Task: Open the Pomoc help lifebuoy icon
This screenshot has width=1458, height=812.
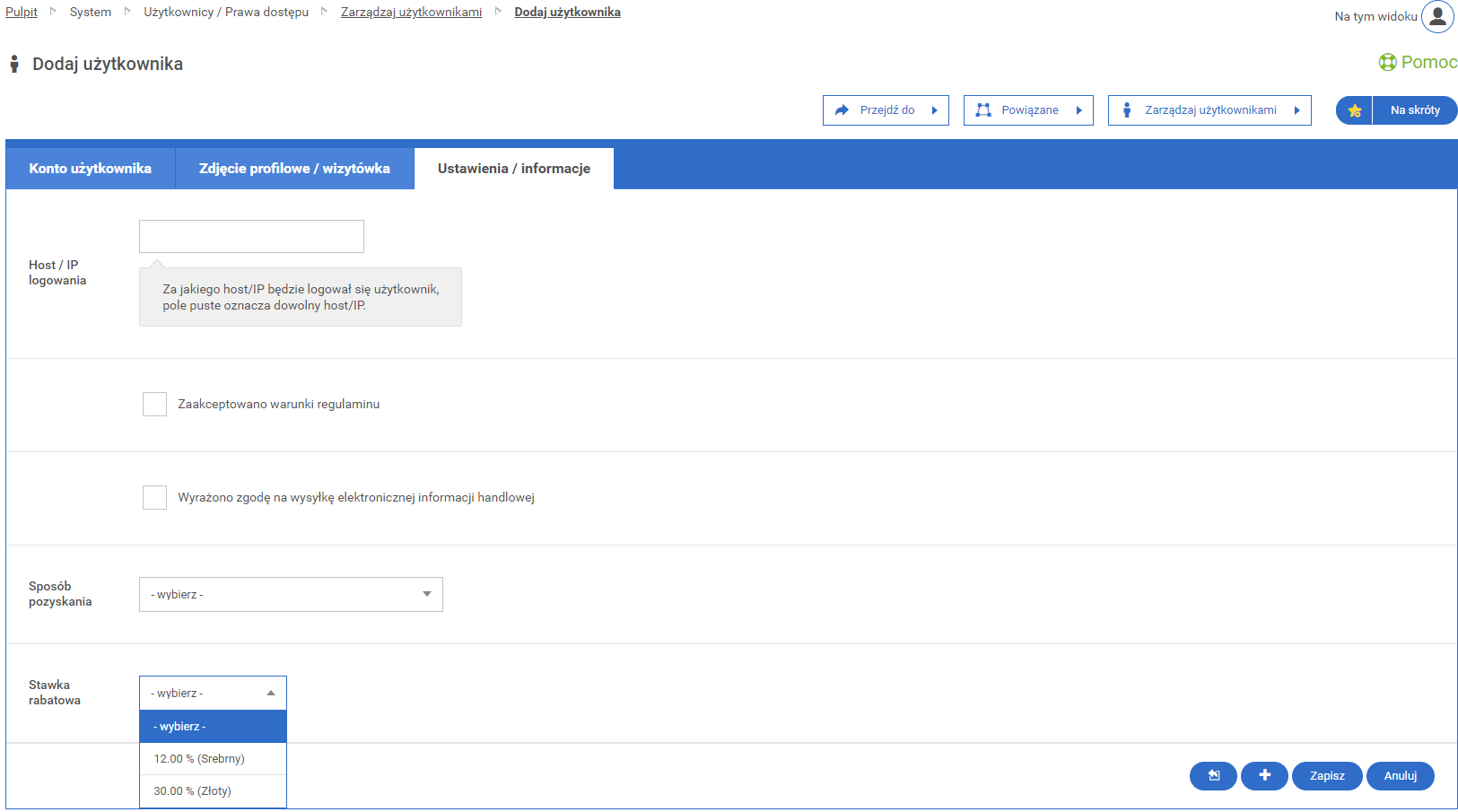Action: pyautogui.click(x=1387, y=62)
